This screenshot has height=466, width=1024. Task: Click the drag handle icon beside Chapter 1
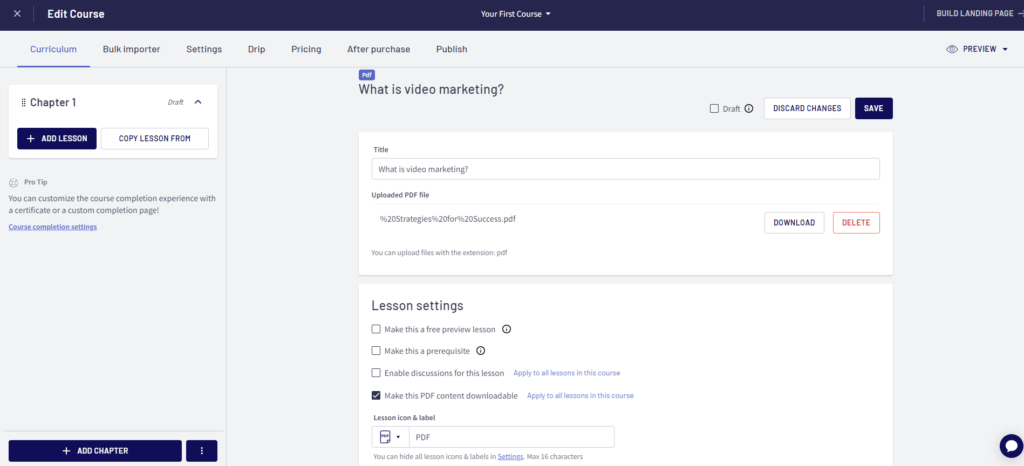(x=24, y=102)
